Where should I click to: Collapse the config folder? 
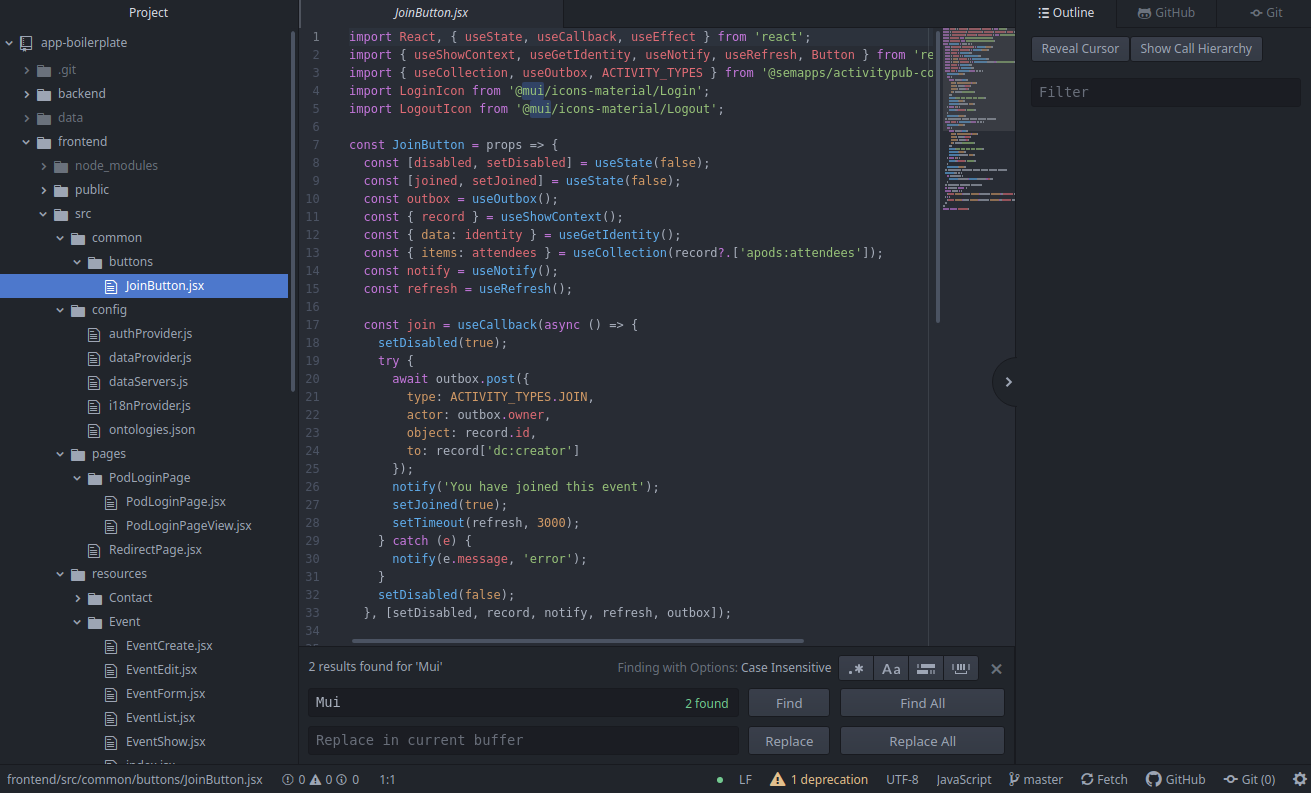(61, 310)
